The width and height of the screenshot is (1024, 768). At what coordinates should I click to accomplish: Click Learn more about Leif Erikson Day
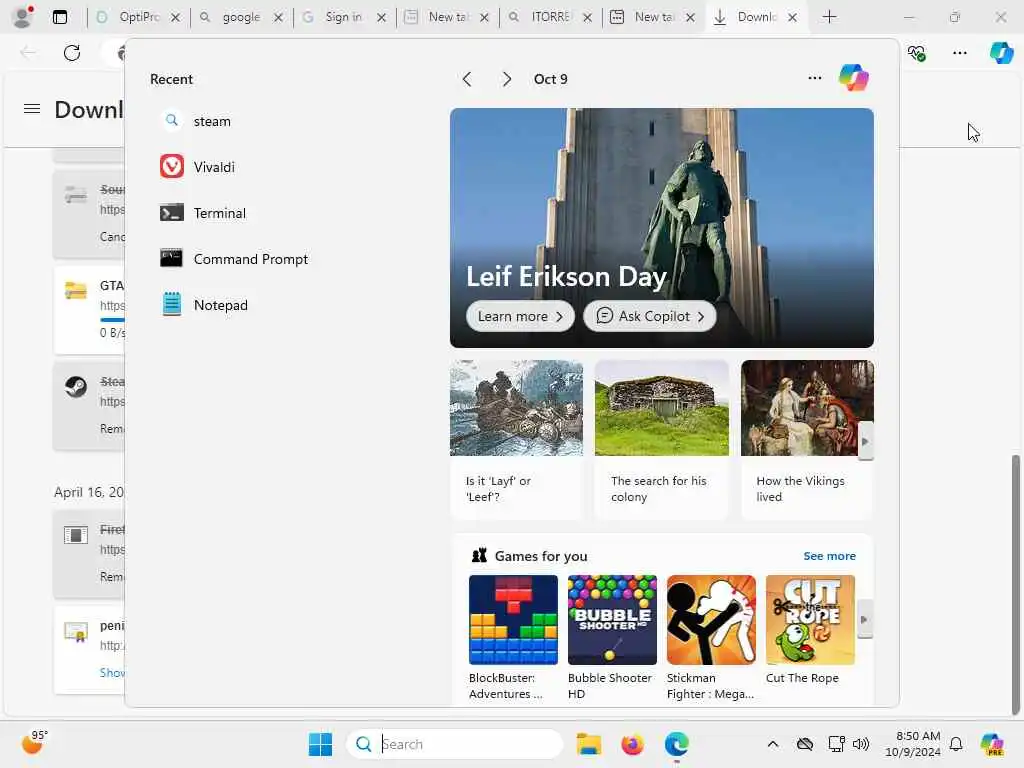tap(520, 316)
